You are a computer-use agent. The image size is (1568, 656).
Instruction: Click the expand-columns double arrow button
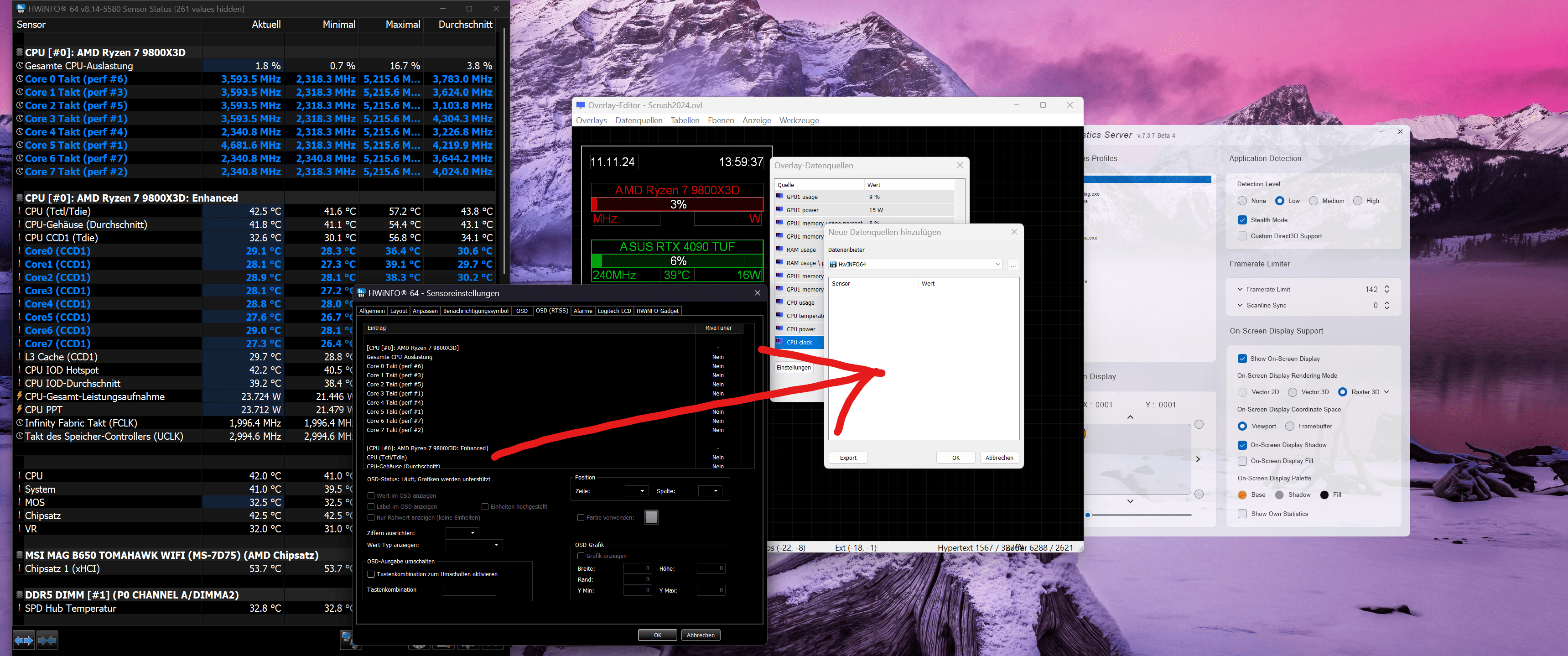point(24,640)
